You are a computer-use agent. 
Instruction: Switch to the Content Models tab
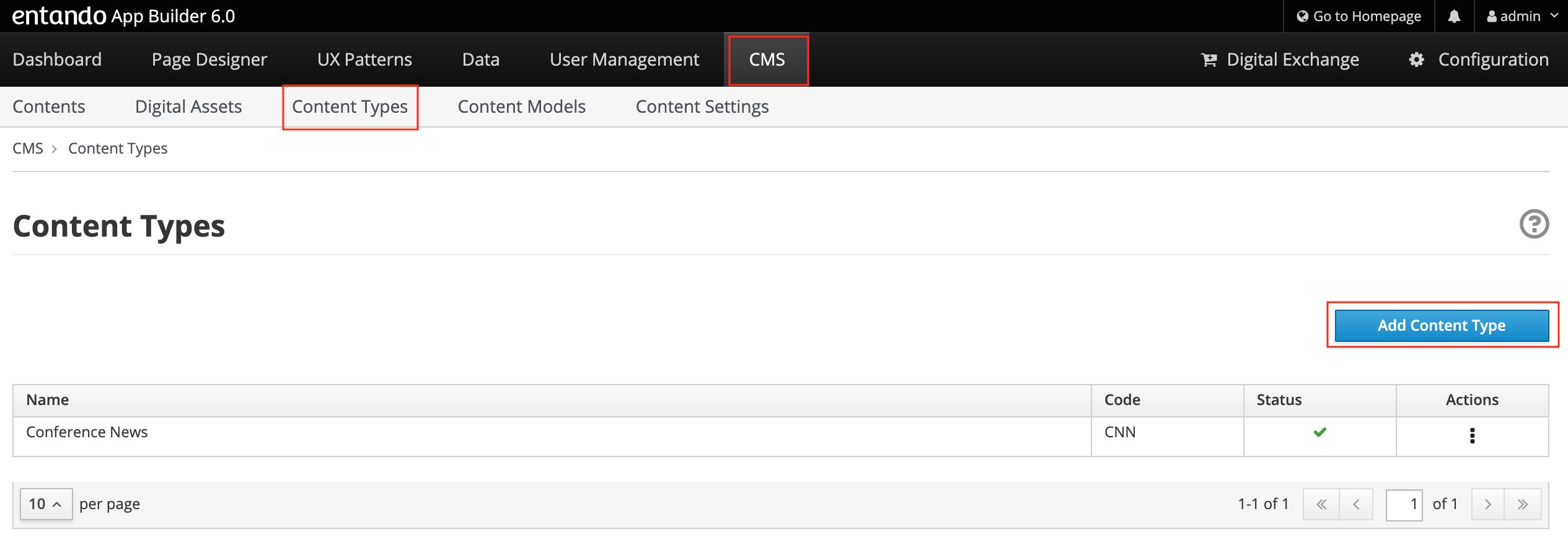[x=521, y=107]
